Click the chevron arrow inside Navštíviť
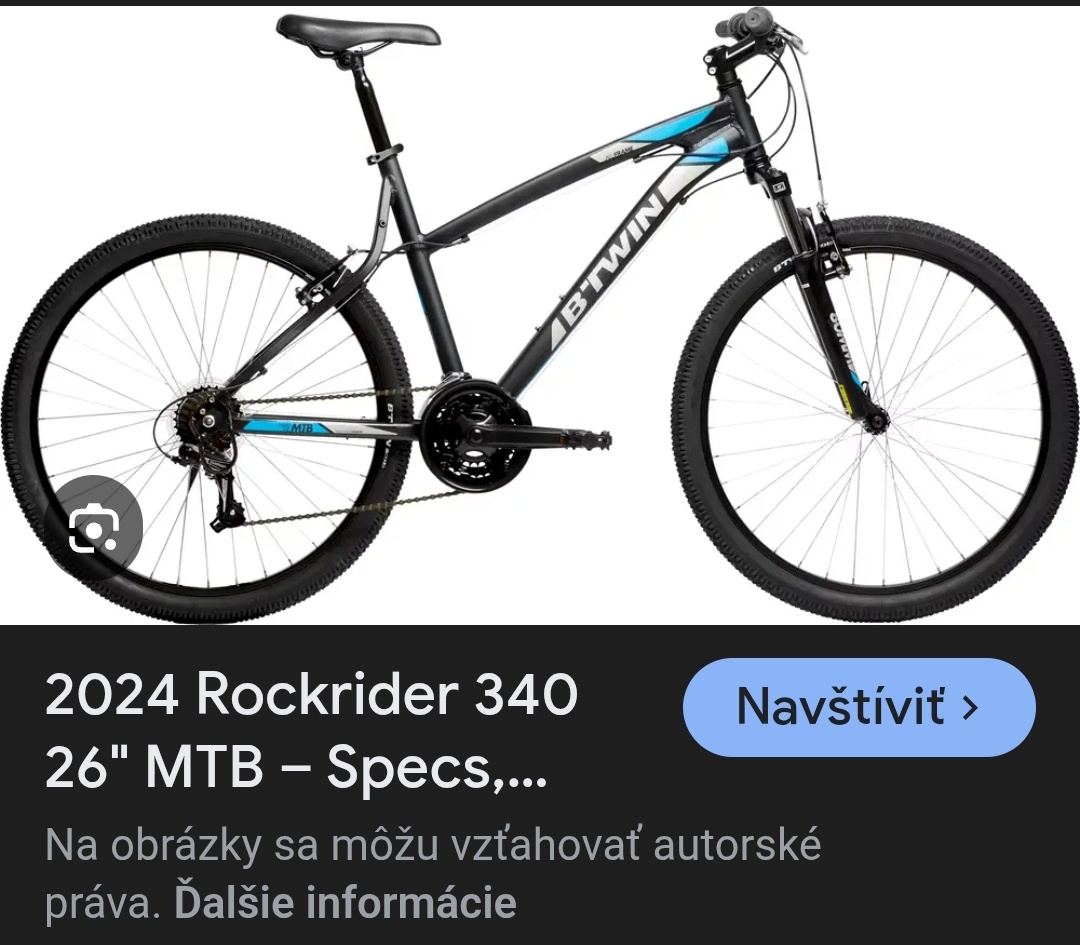Viewport: 1080px width, 945px height. [970, 707]
